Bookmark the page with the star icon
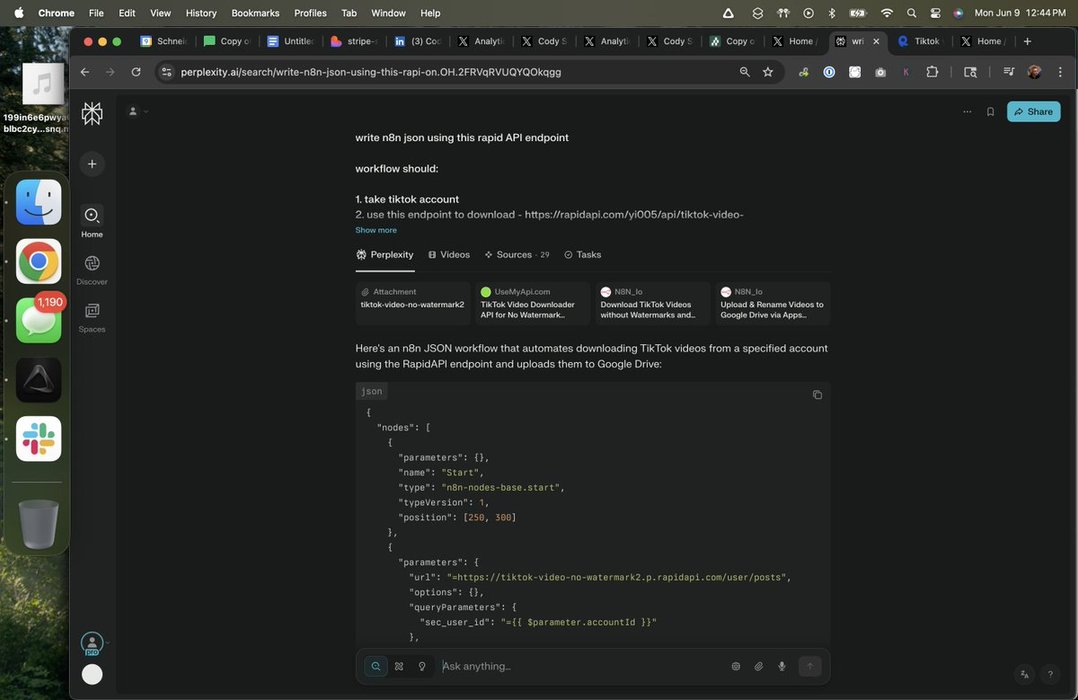 tap(768, 72)
